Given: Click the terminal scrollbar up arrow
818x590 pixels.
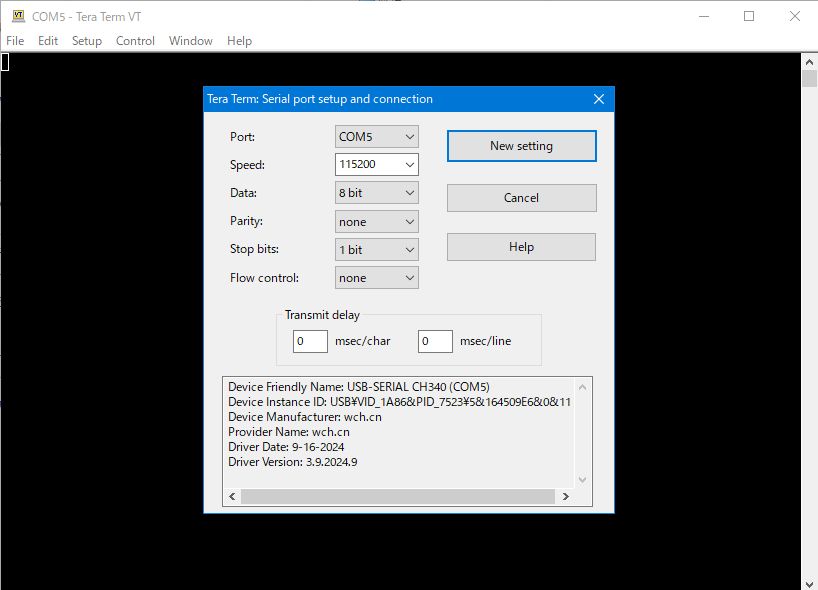Looking at the screenshot, I should click(x=809, y=61).
